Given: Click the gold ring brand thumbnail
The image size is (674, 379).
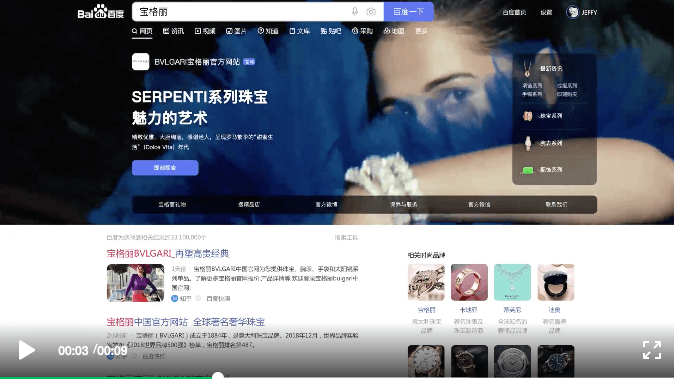Looking at the screenshot, I should pos(469,282).
